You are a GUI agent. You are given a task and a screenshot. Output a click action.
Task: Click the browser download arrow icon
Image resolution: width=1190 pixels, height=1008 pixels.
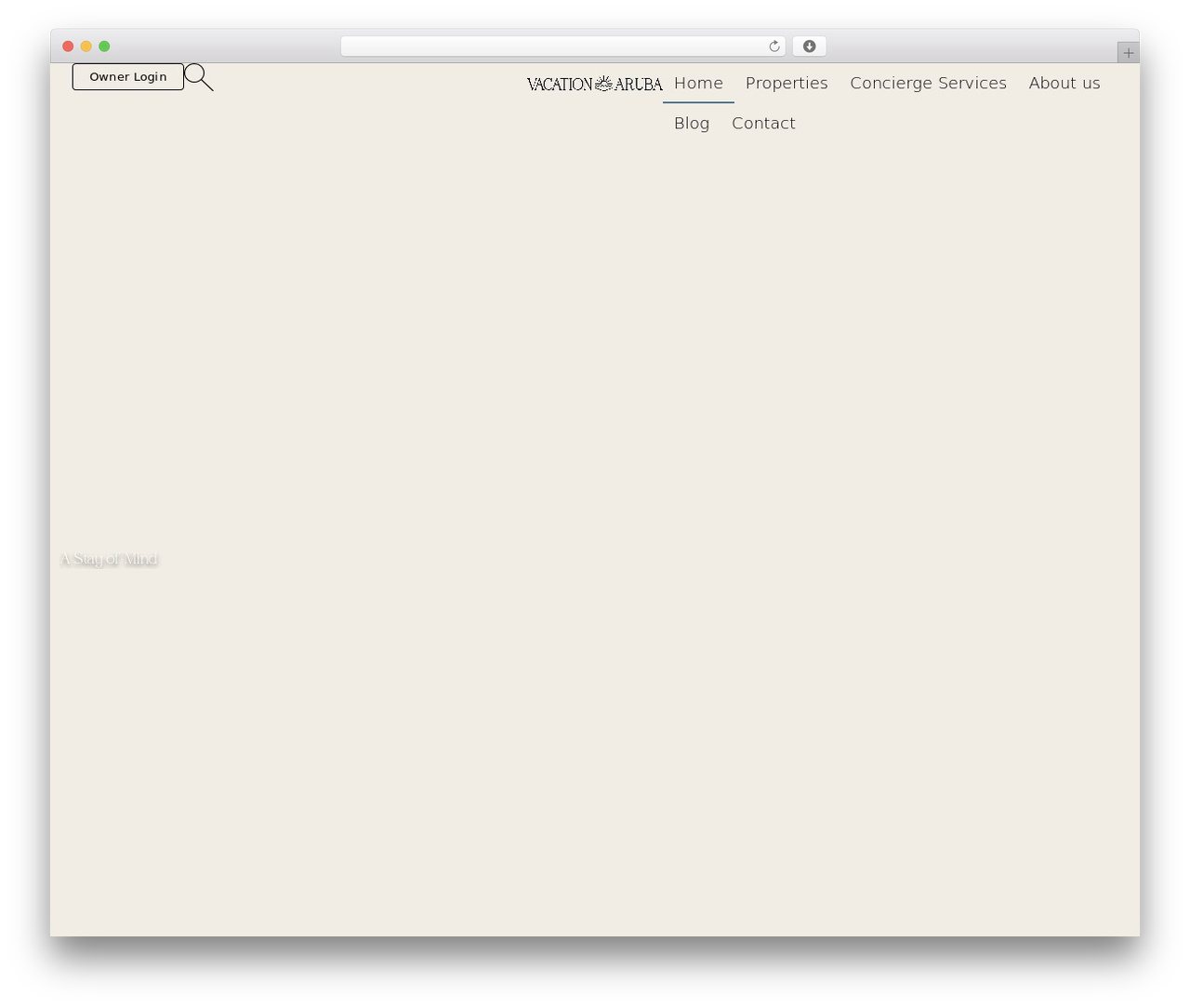pos(809,46)
